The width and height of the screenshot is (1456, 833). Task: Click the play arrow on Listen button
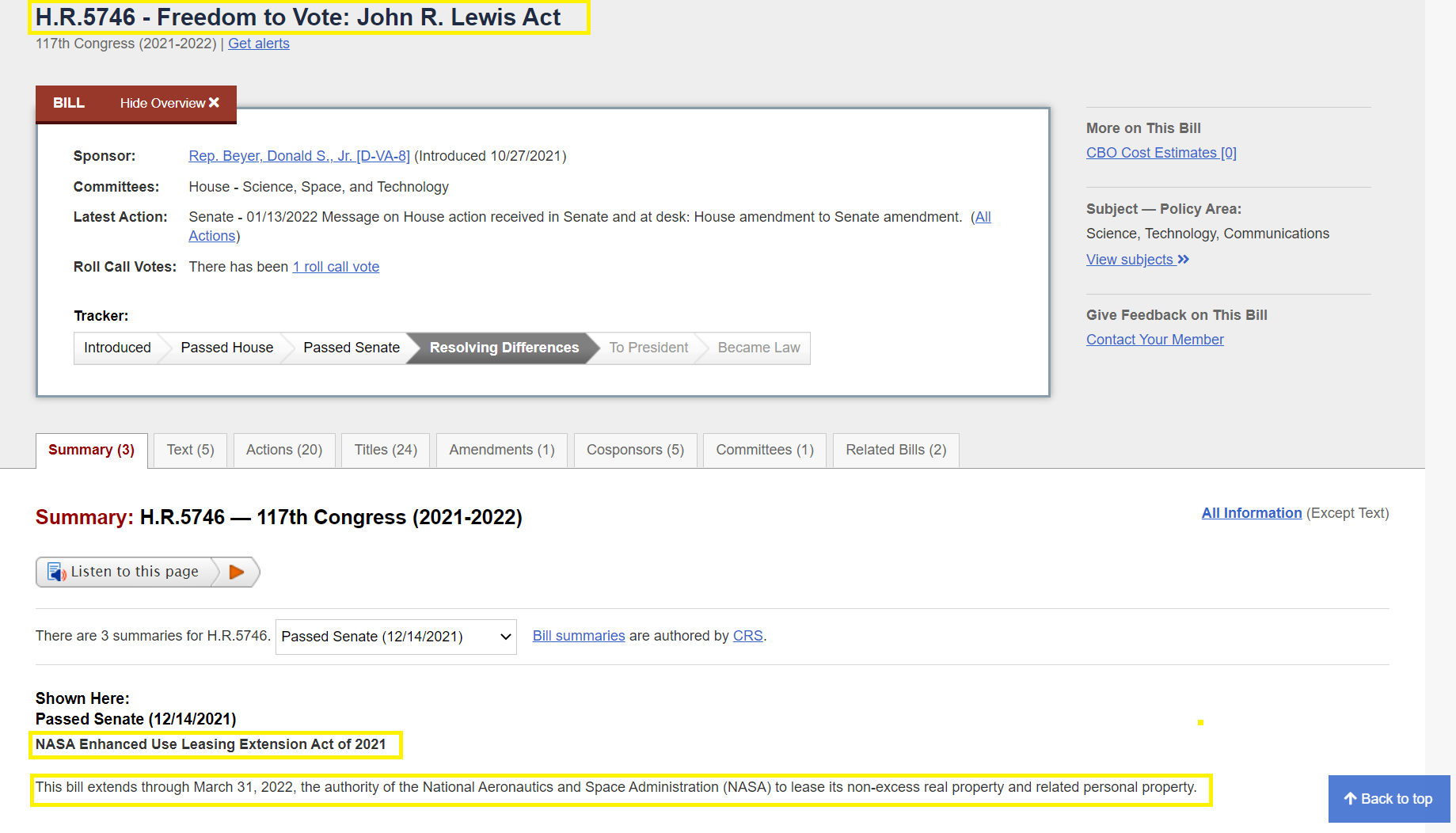236,572
